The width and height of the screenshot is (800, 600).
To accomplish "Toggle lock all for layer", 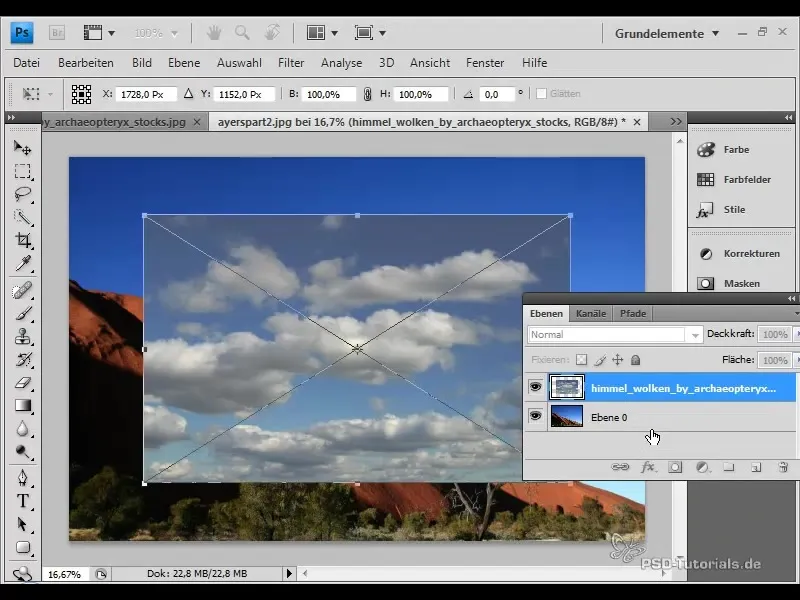I will coord(635,360).
